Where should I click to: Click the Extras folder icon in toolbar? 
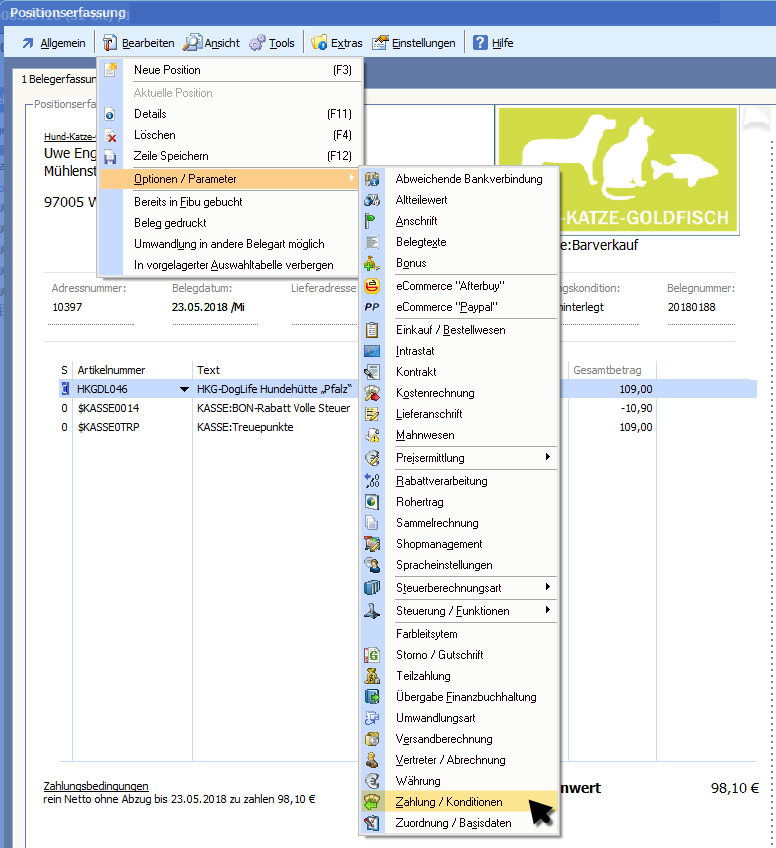(319, 43)
